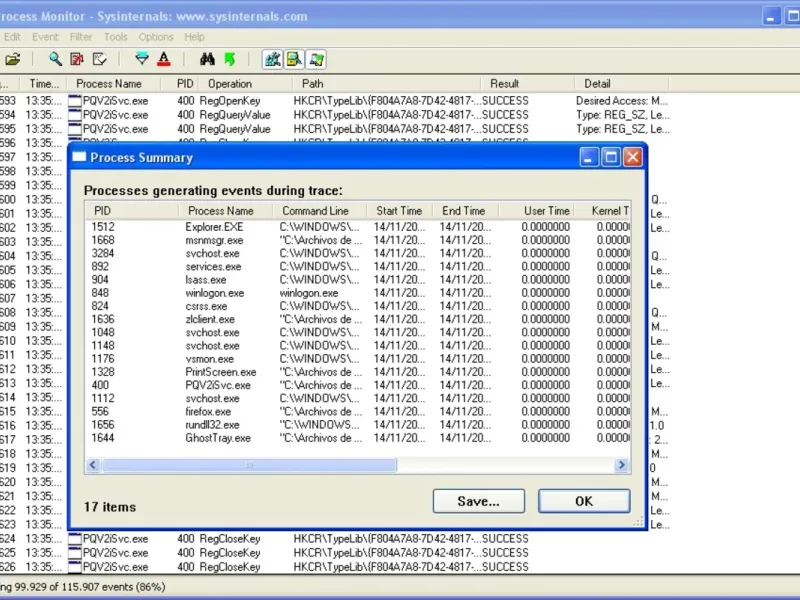Image resolution: width=800 pixels, height=600 pixels.
Task: Select the services.exe process row
Action: (358, 266)
